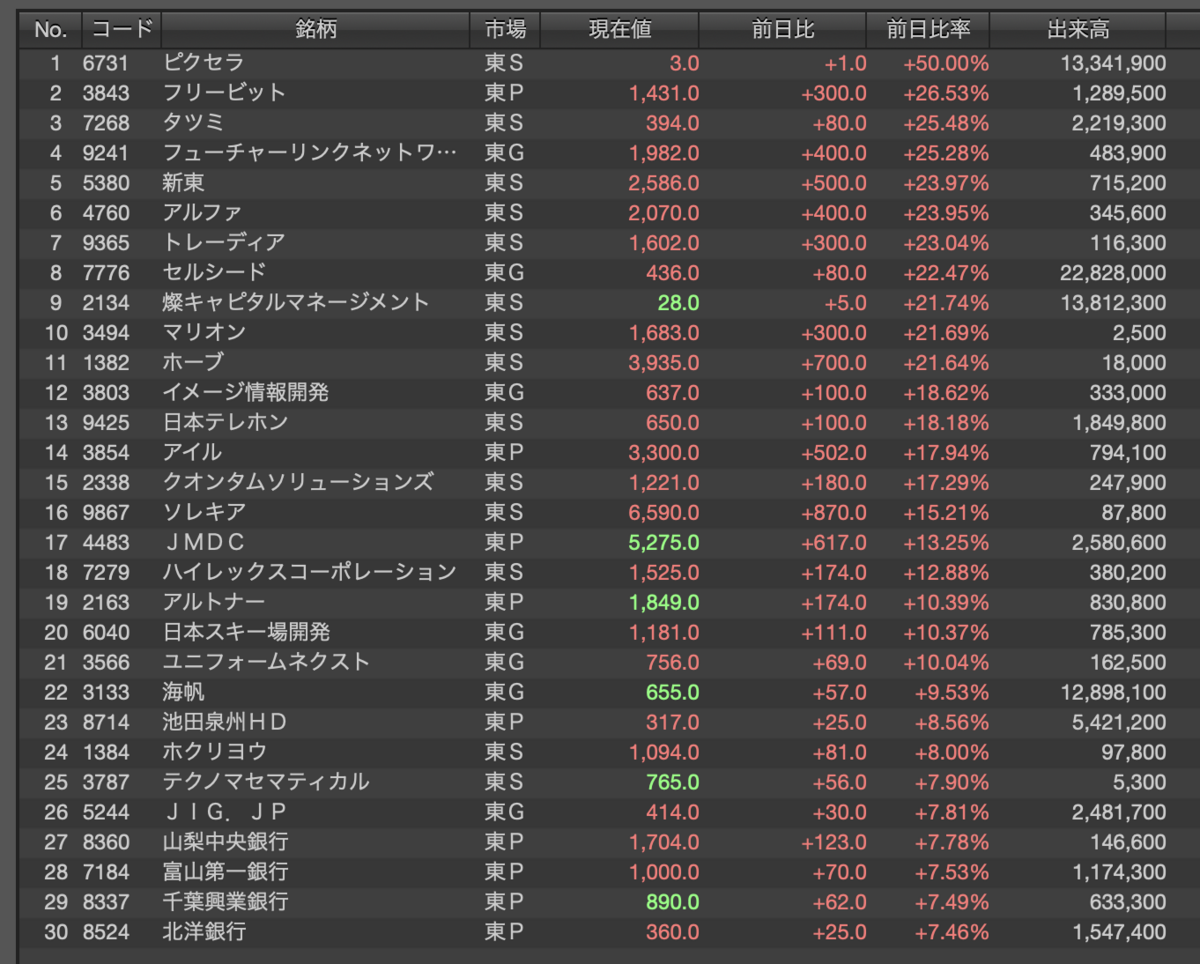Click current price 28.0
This screenshot has width=1200, height=964.
pos(678,303)
